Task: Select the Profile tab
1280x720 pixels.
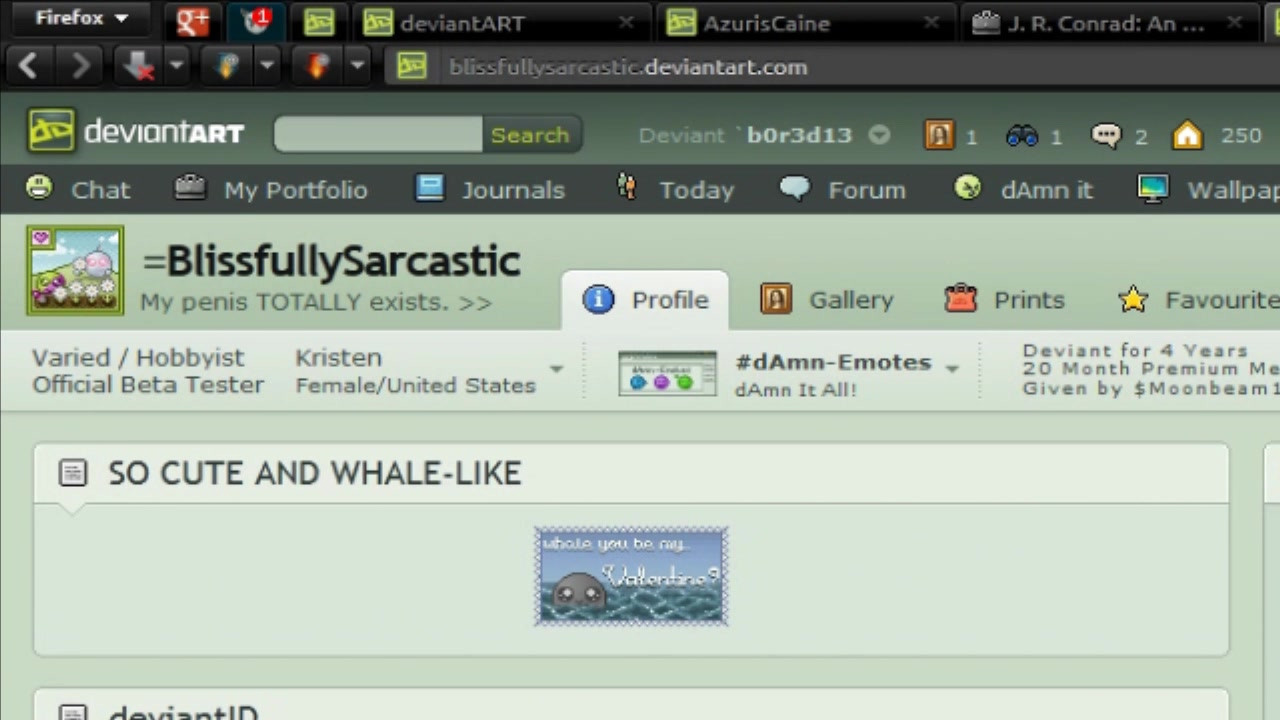Action: tap(646, 300)
